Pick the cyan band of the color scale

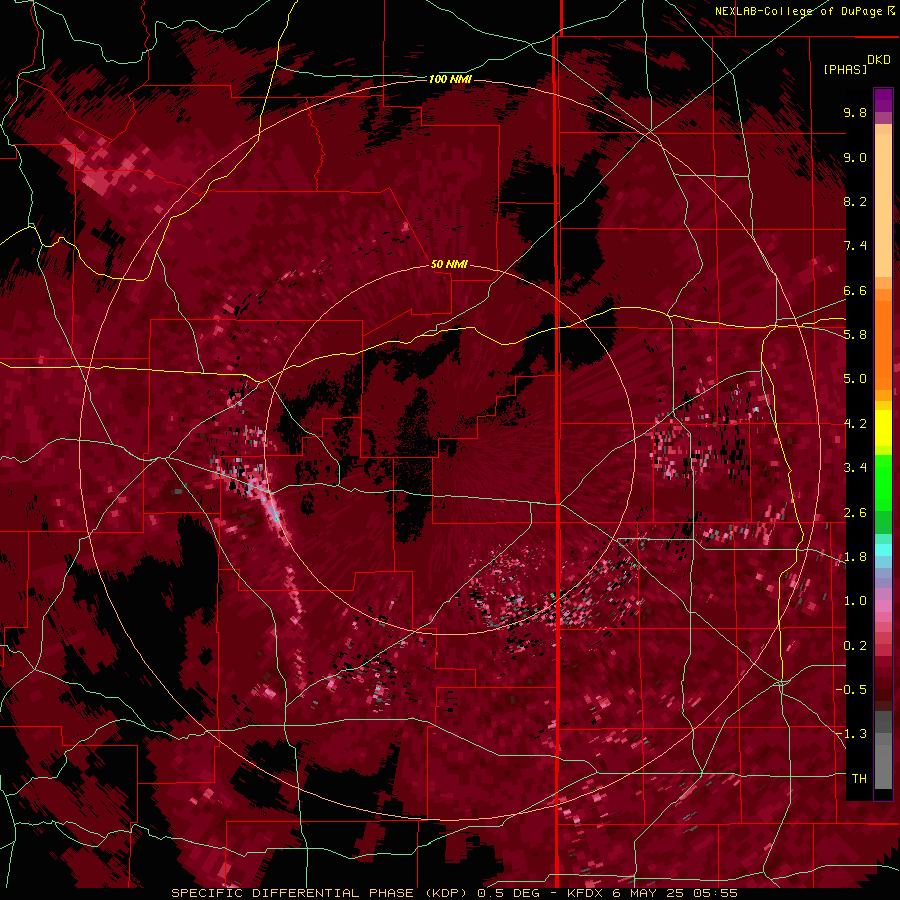[883, 550]
